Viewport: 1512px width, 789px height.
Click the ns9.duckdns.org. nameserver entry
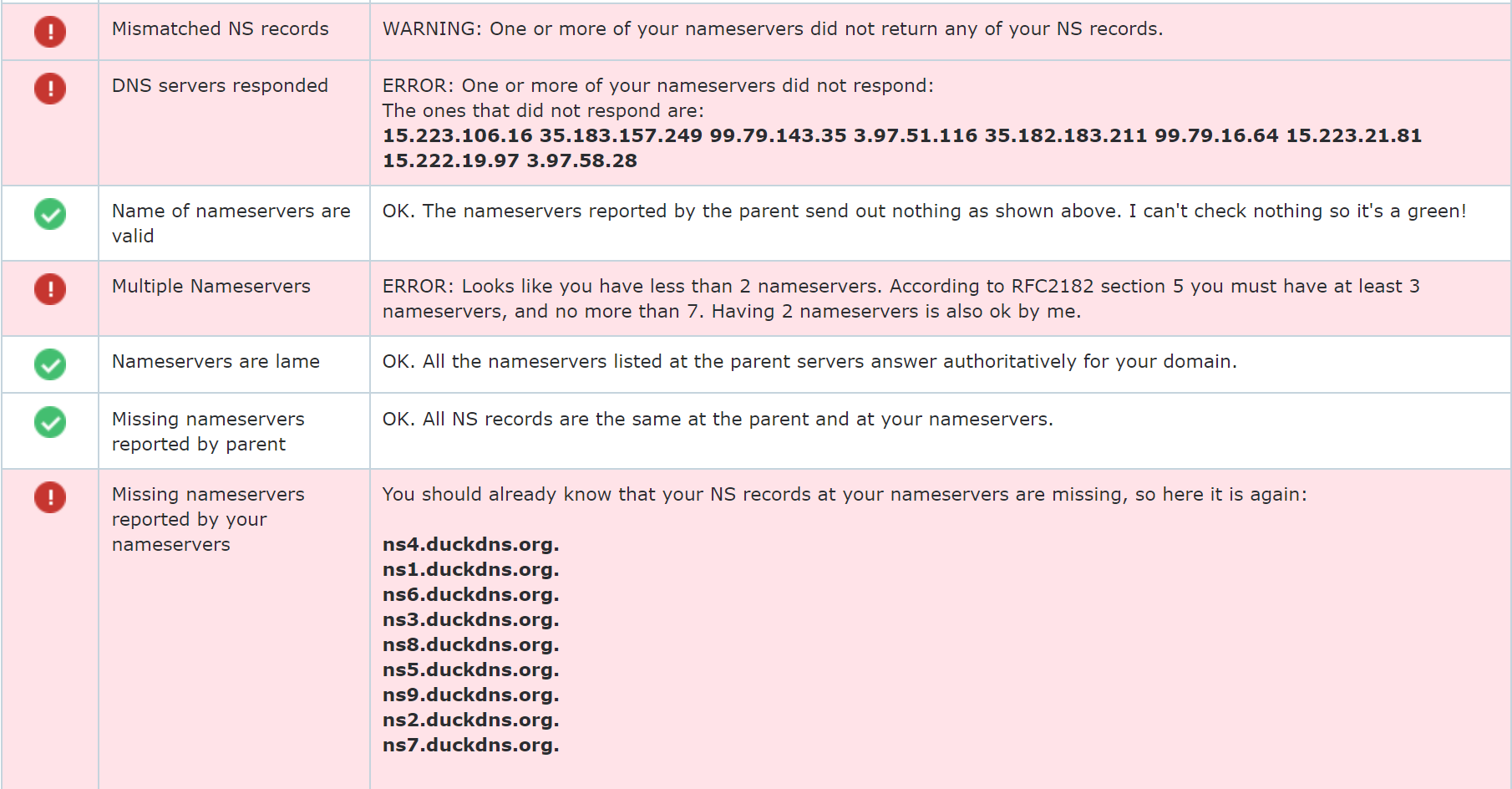tap(471, 695)
